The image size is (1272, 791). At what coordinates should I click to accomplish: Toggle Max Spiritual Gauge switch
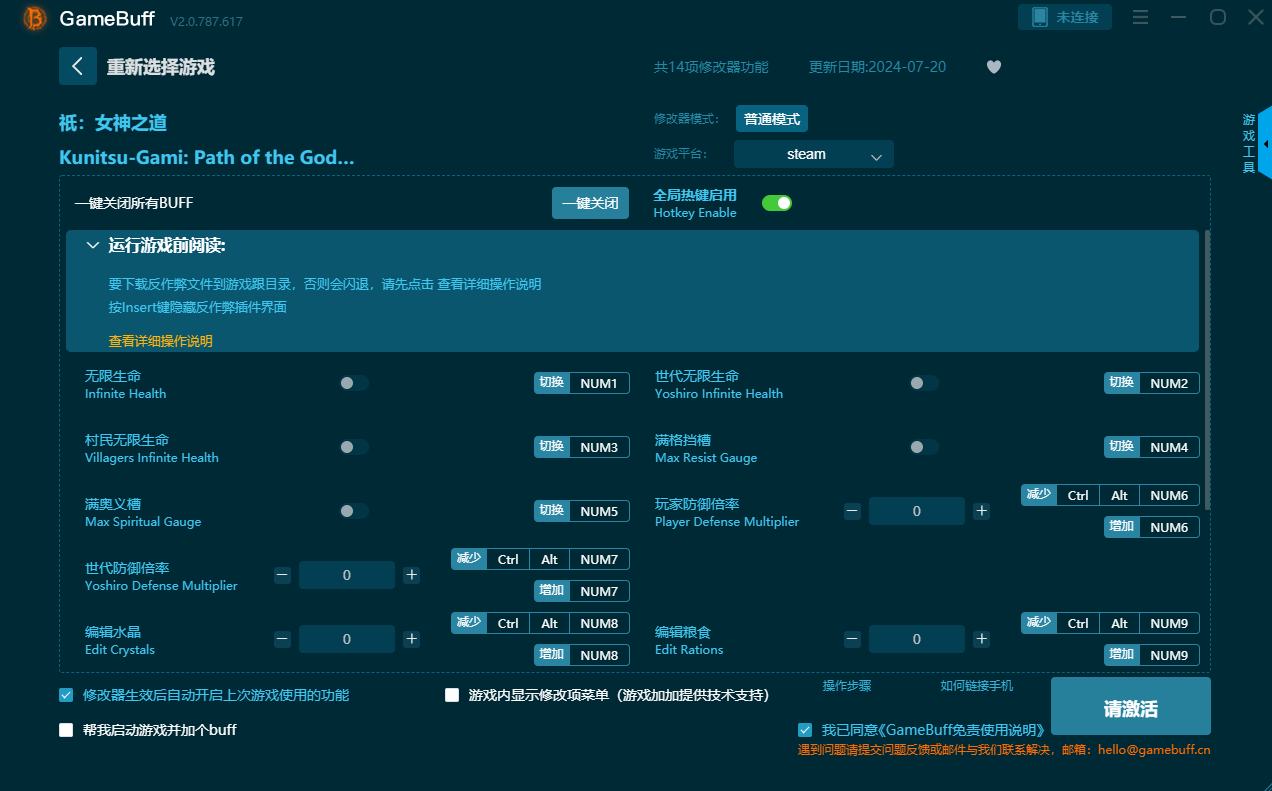click(354, 511)
